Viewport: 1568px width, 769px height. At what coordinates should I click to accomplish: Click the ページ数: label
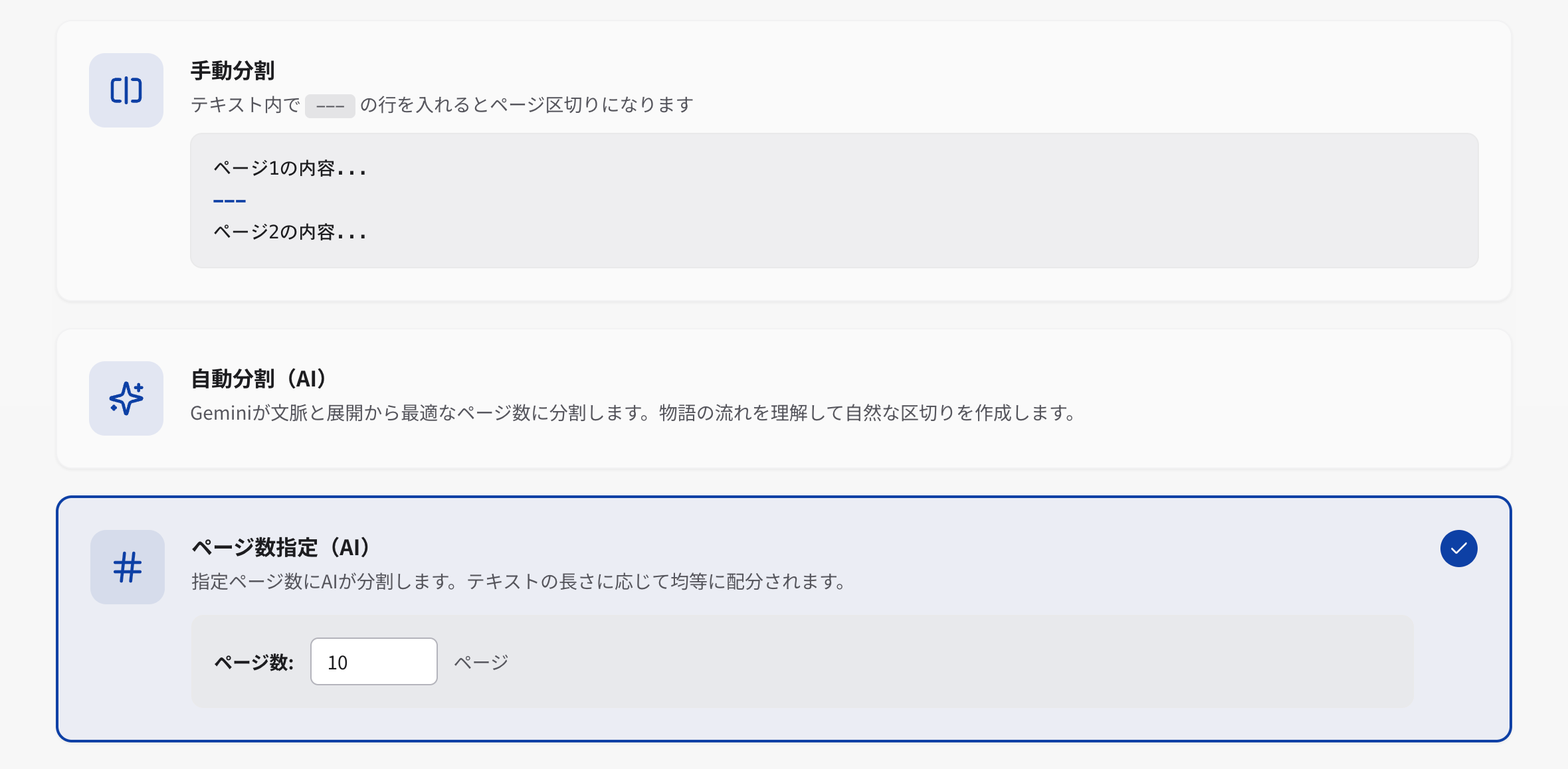tap(254, 662)
